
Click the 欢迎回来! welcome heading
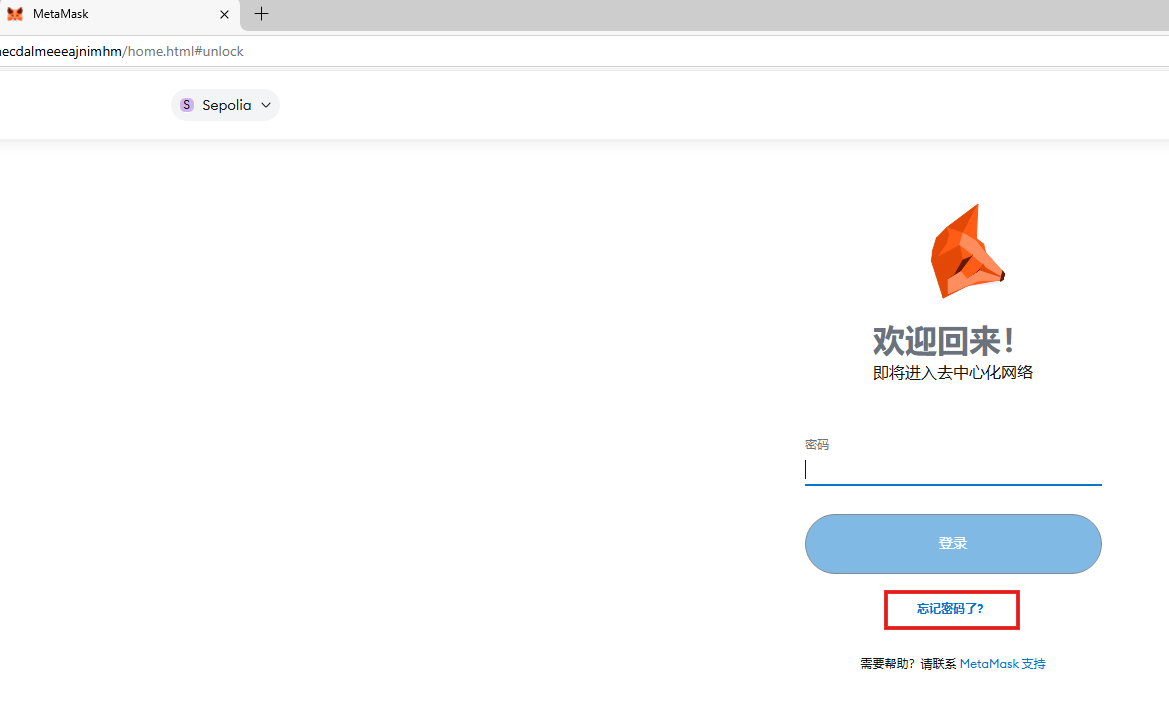click(946, 341)
